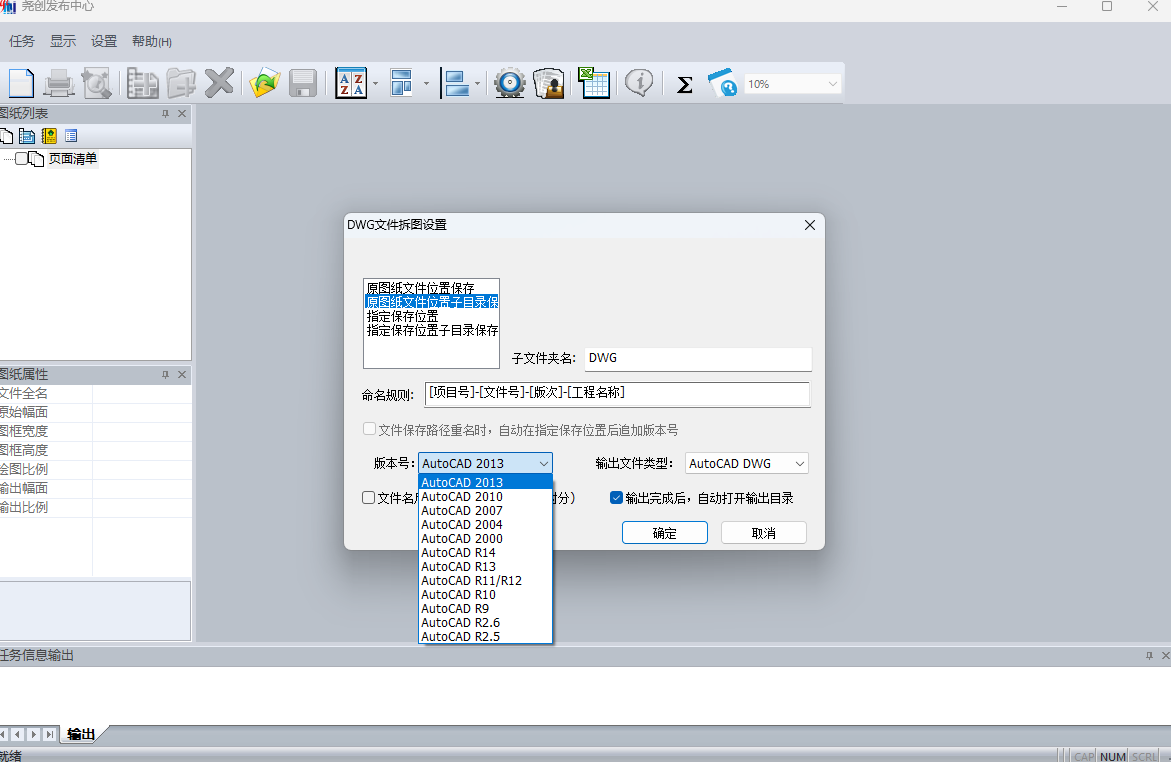Click the 命名规则 input field
This screenshot has width=1171, height=762.
(617, 394)
